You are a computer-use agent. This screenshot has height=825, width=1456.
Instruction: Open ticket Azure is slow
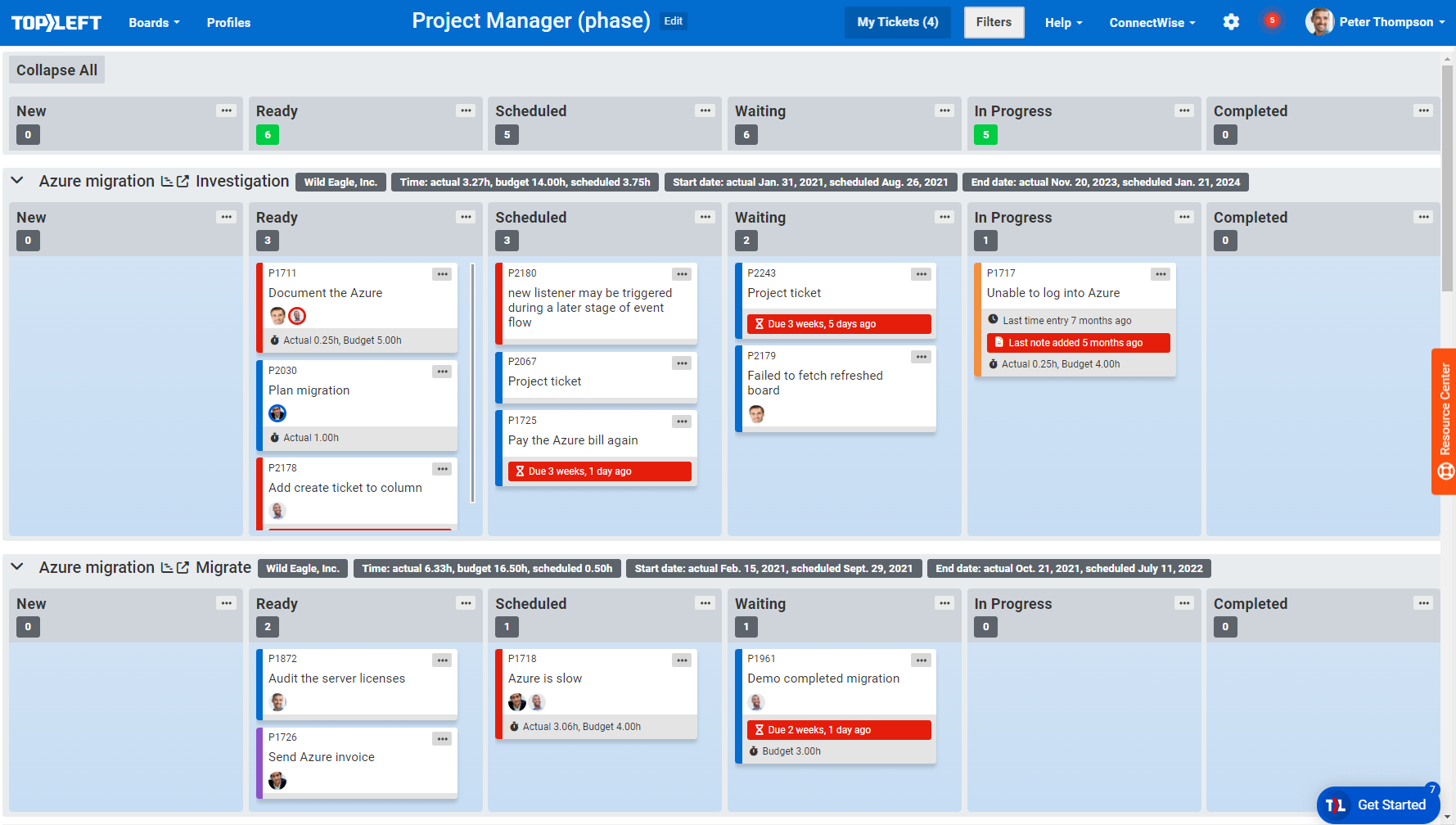(x=545, y=678)
